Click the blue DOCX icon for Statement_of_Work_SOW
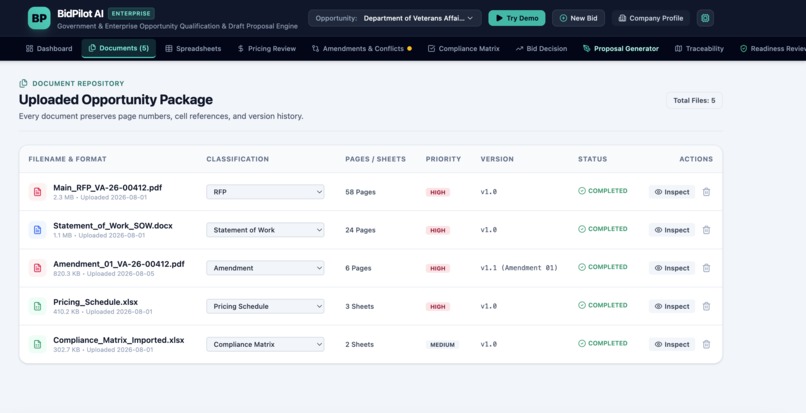This screenshot has width=806, height=413. point(37,230)
